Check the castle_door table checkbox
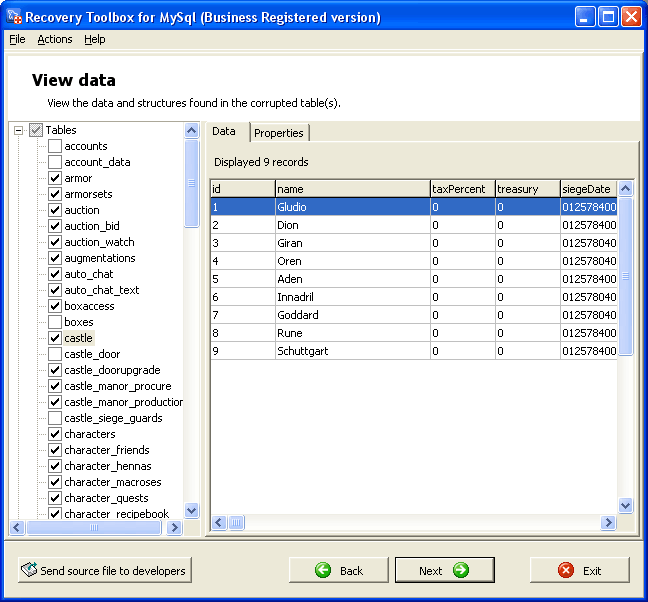 click(55, 354)
